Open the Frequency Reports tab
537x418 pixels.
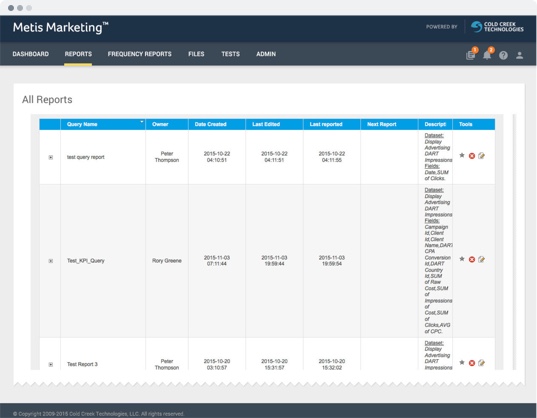point(139,54)
